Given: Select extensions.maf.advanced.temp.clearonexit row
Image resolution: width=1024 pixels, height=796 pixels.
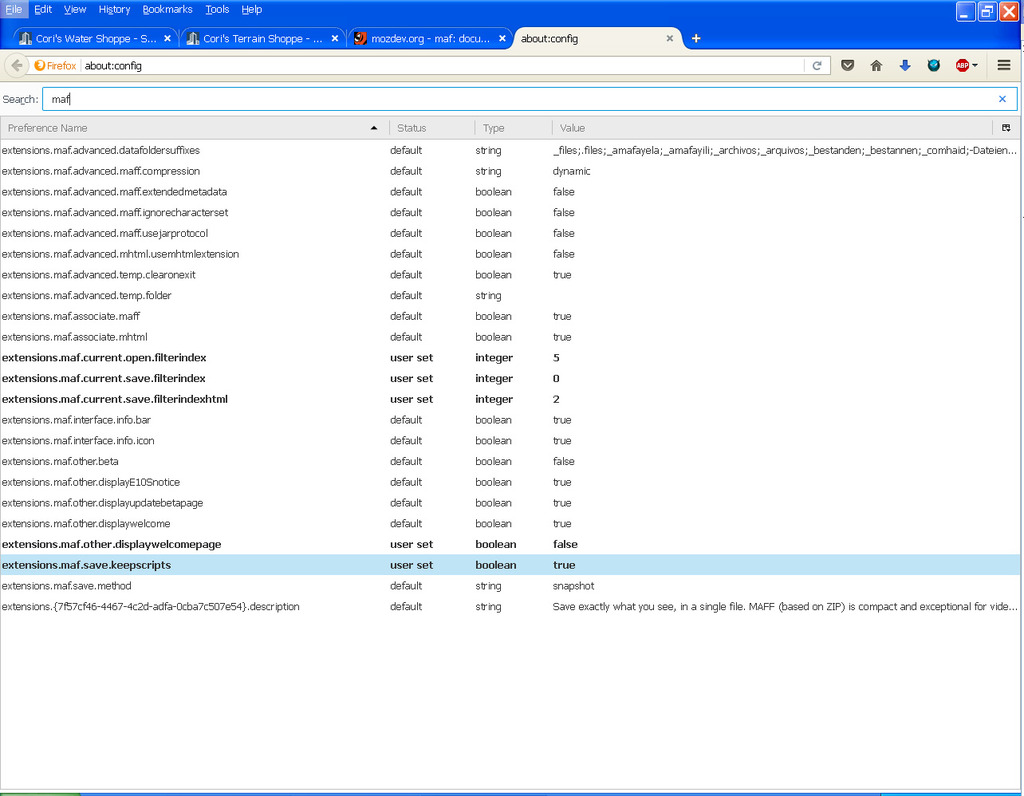Looking at the screenshot, I should click(x=510, y=275).
